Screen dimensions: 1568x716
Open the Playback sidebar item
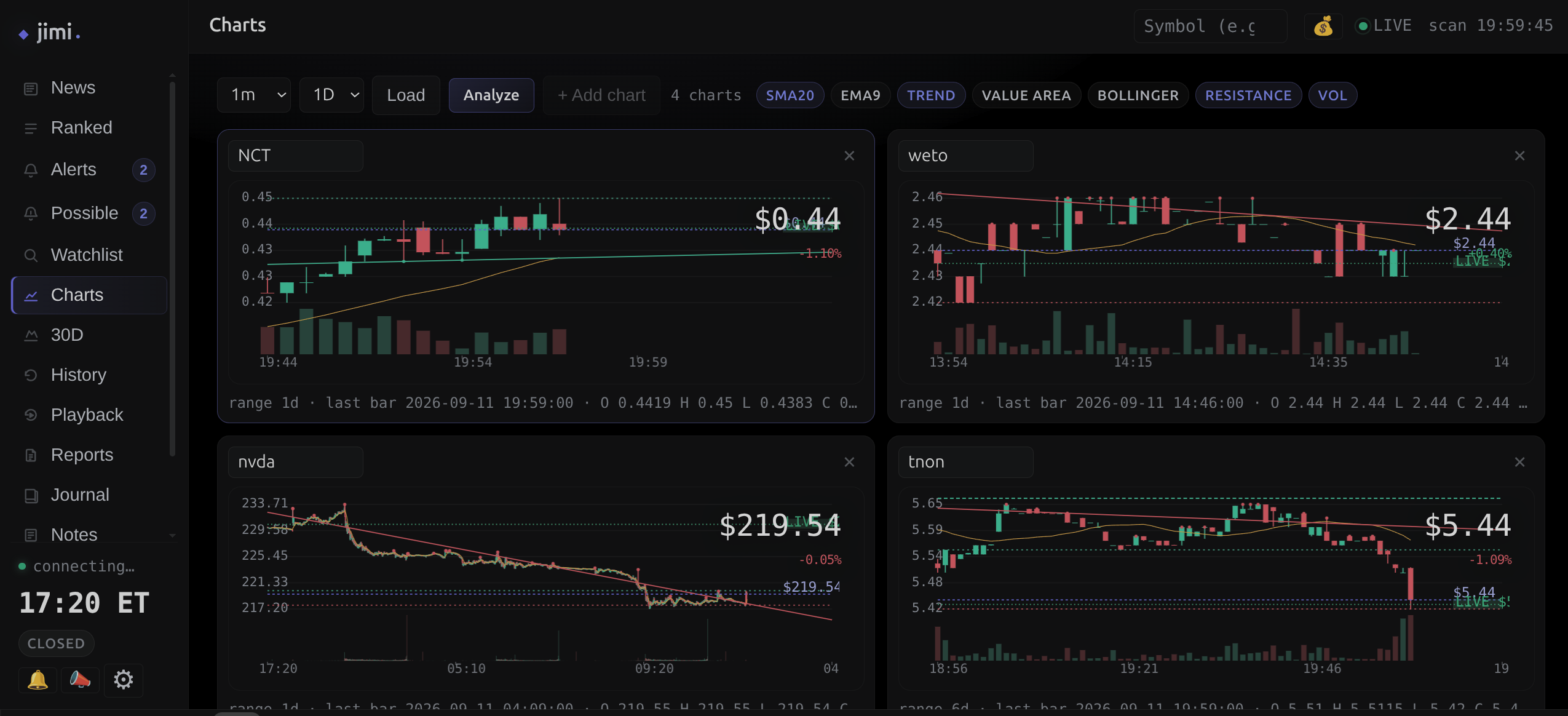pyautogui.click(x=89, y=415)
